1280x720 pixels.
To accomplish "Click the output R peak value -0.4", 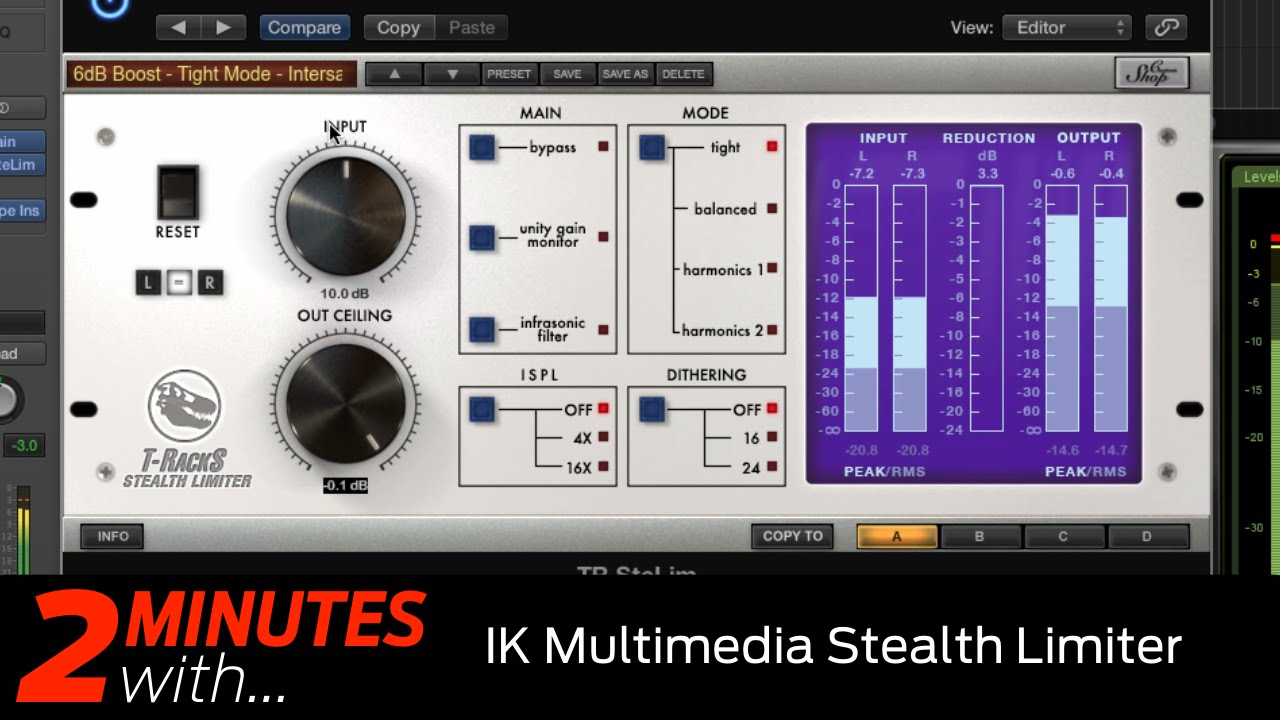I will (1110, 173).
